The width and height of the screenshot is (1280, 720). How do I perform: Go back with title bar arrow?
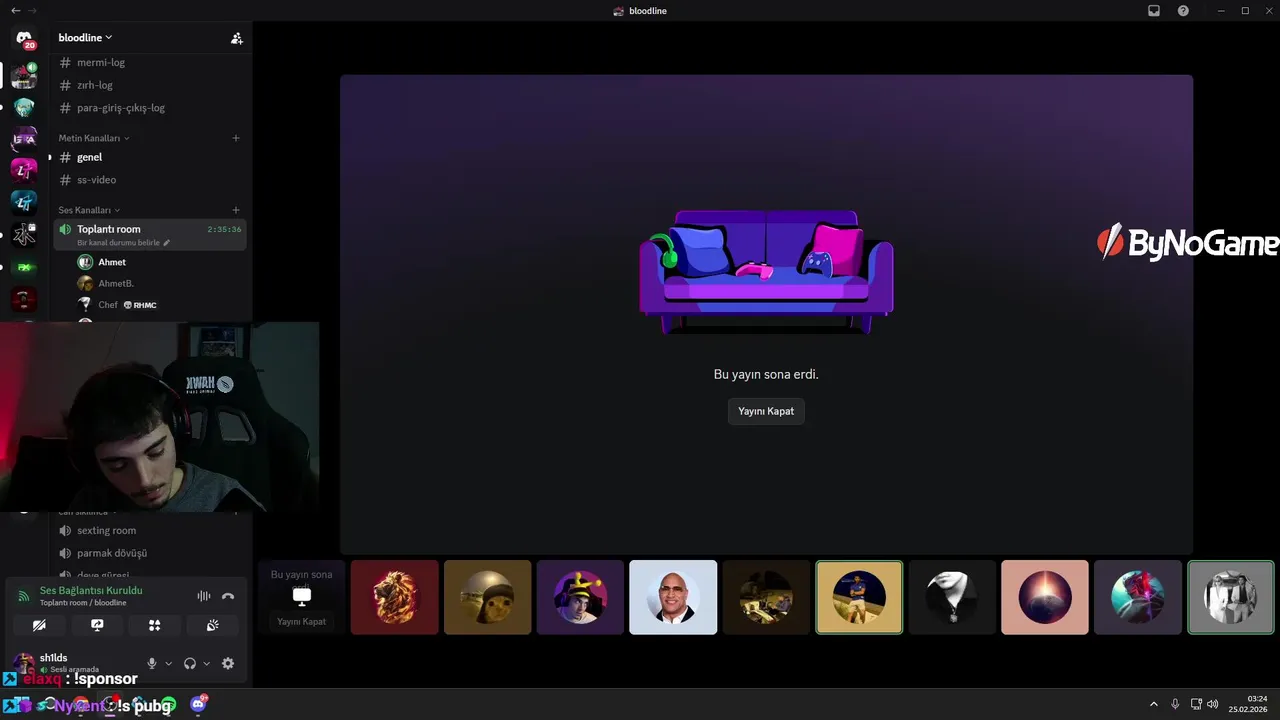pyautogui.click(x=15, y=10)
